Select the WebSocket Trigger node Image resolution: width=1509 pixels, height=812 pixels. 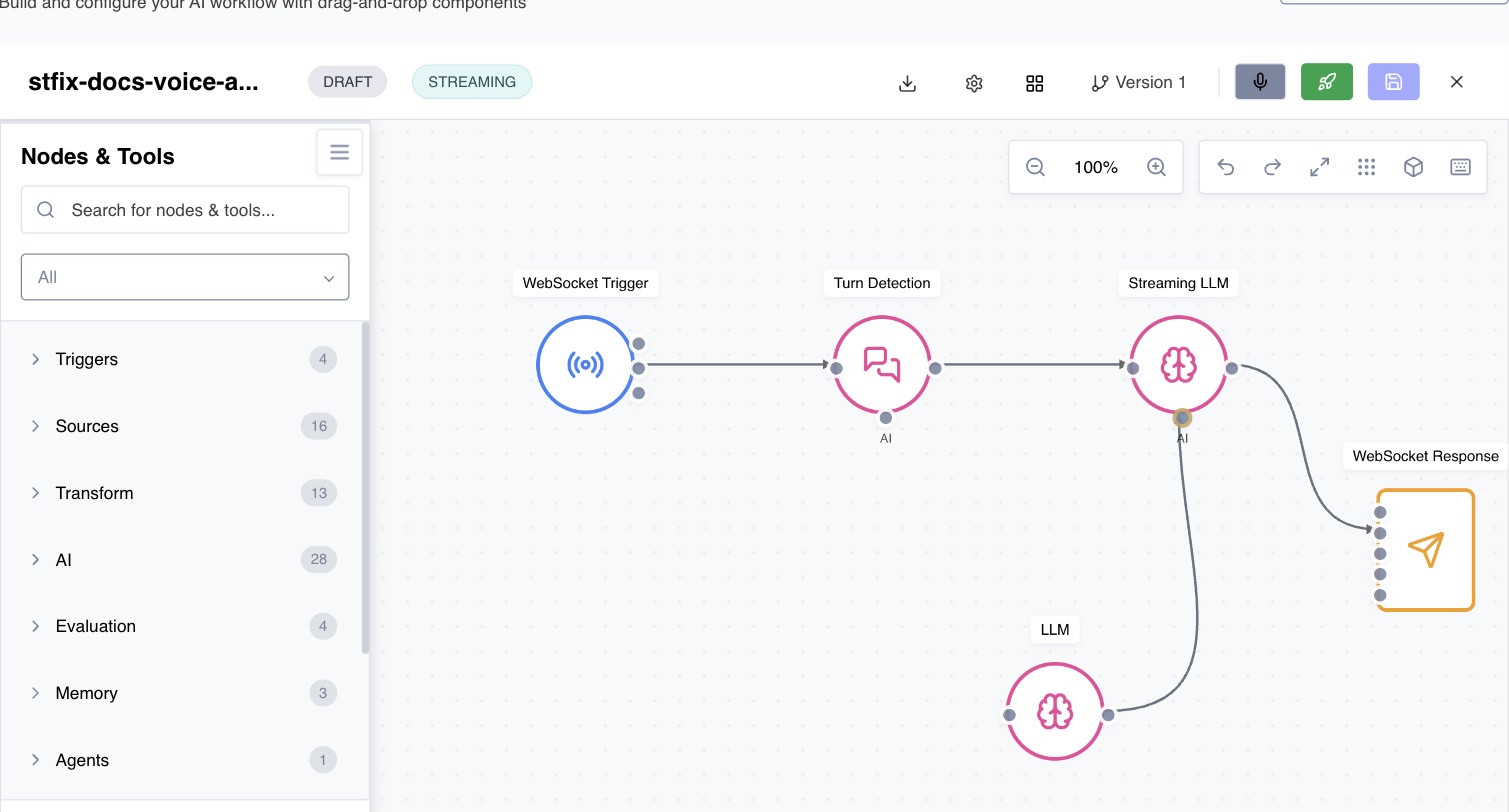(x=585, y=365)
